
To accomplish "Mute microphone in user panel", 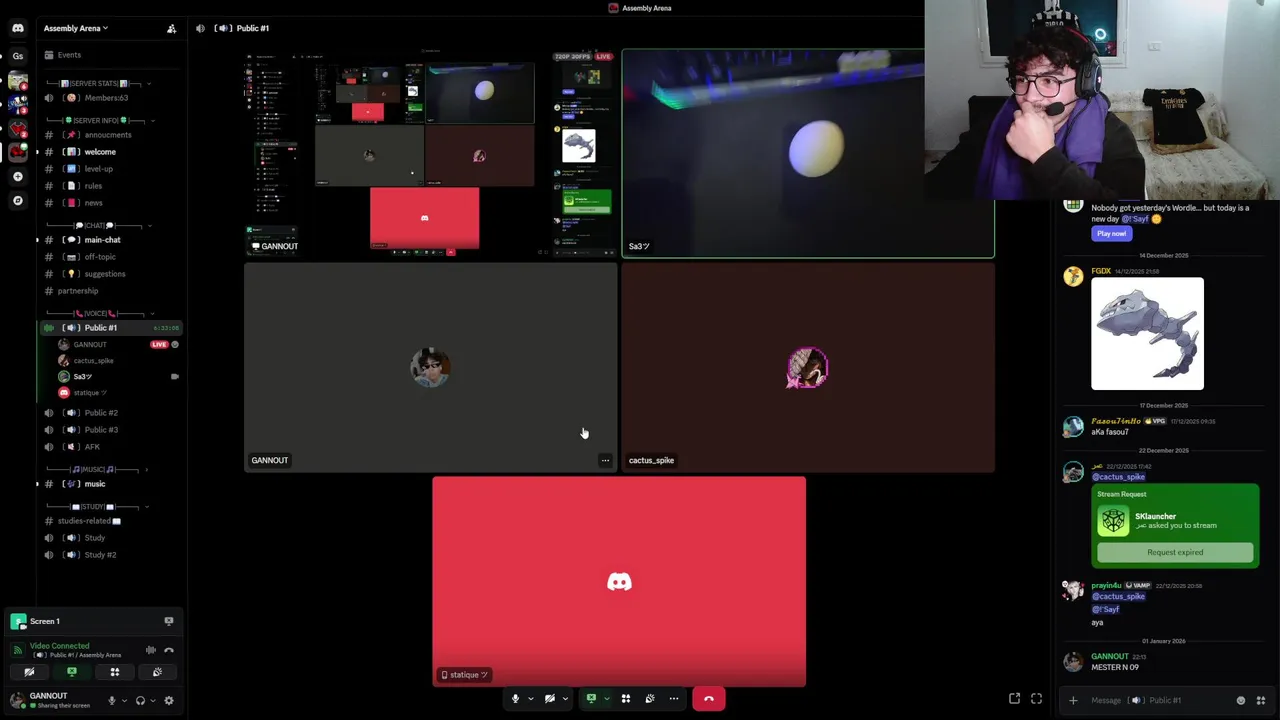I will [112, 701].
